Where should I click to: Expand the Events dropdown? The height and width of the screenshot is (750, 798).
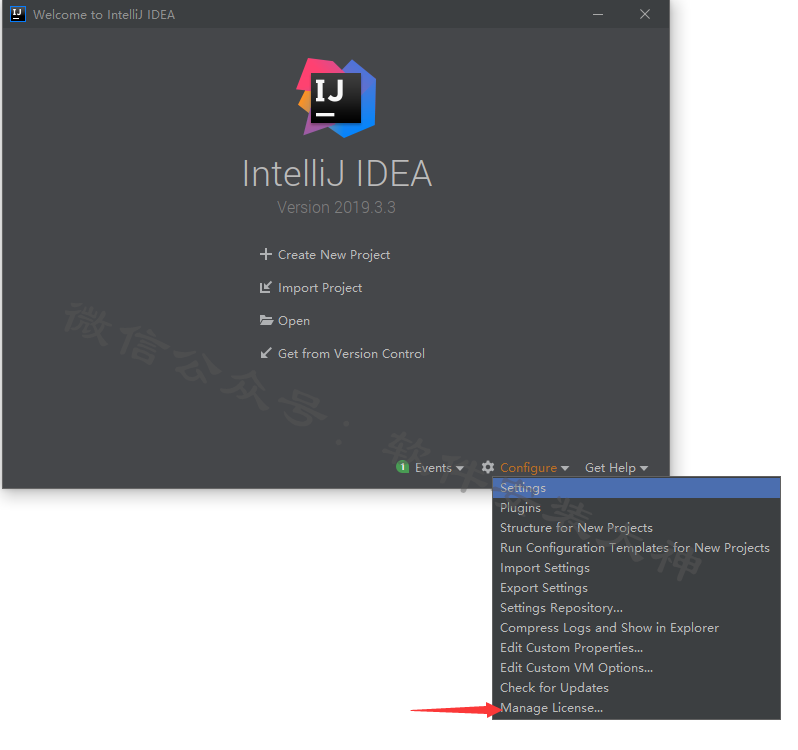click(433, 468)
